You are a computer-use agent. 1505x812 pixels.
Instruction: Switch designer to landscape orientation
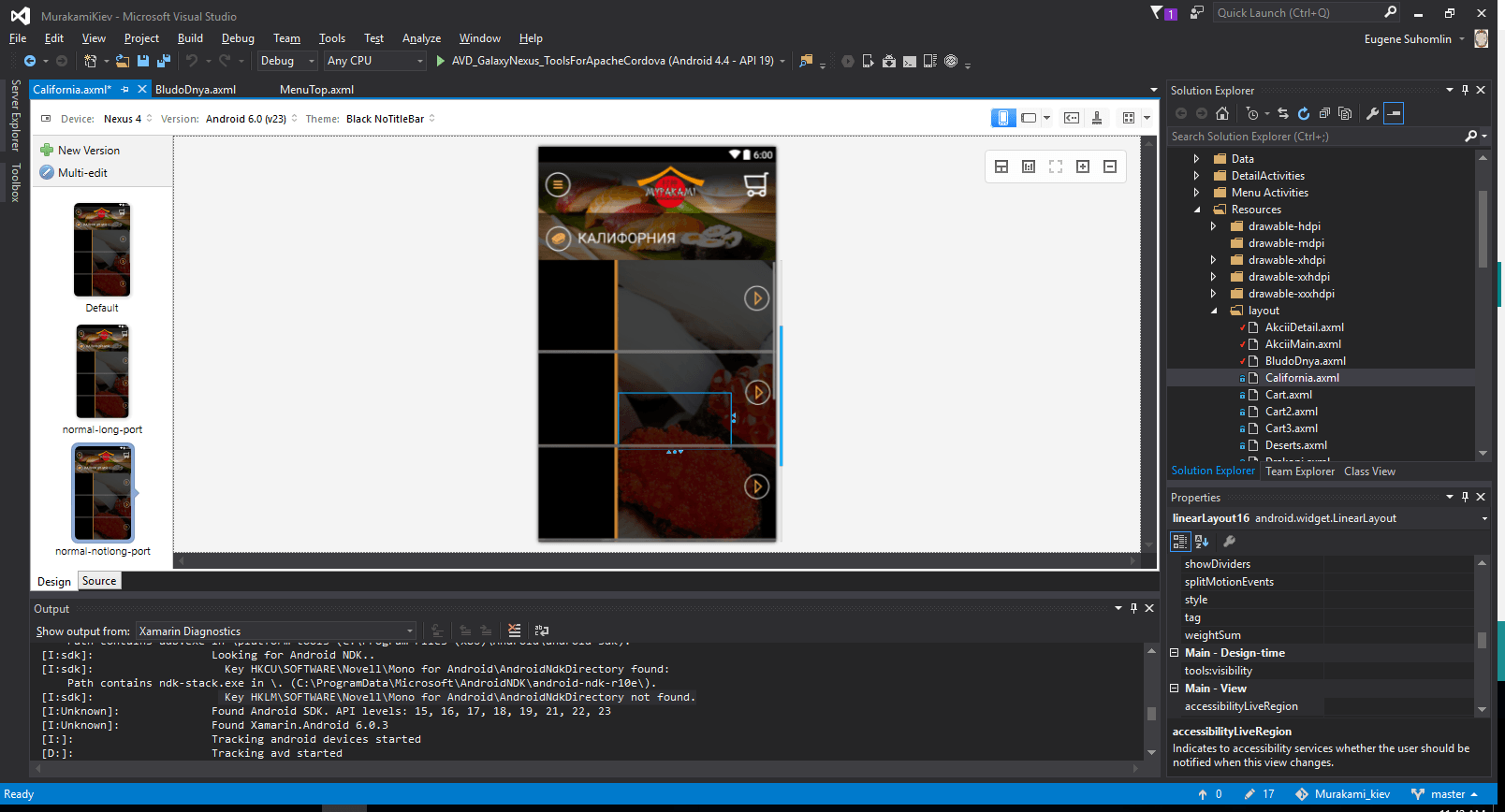(x=1029, y=118)
